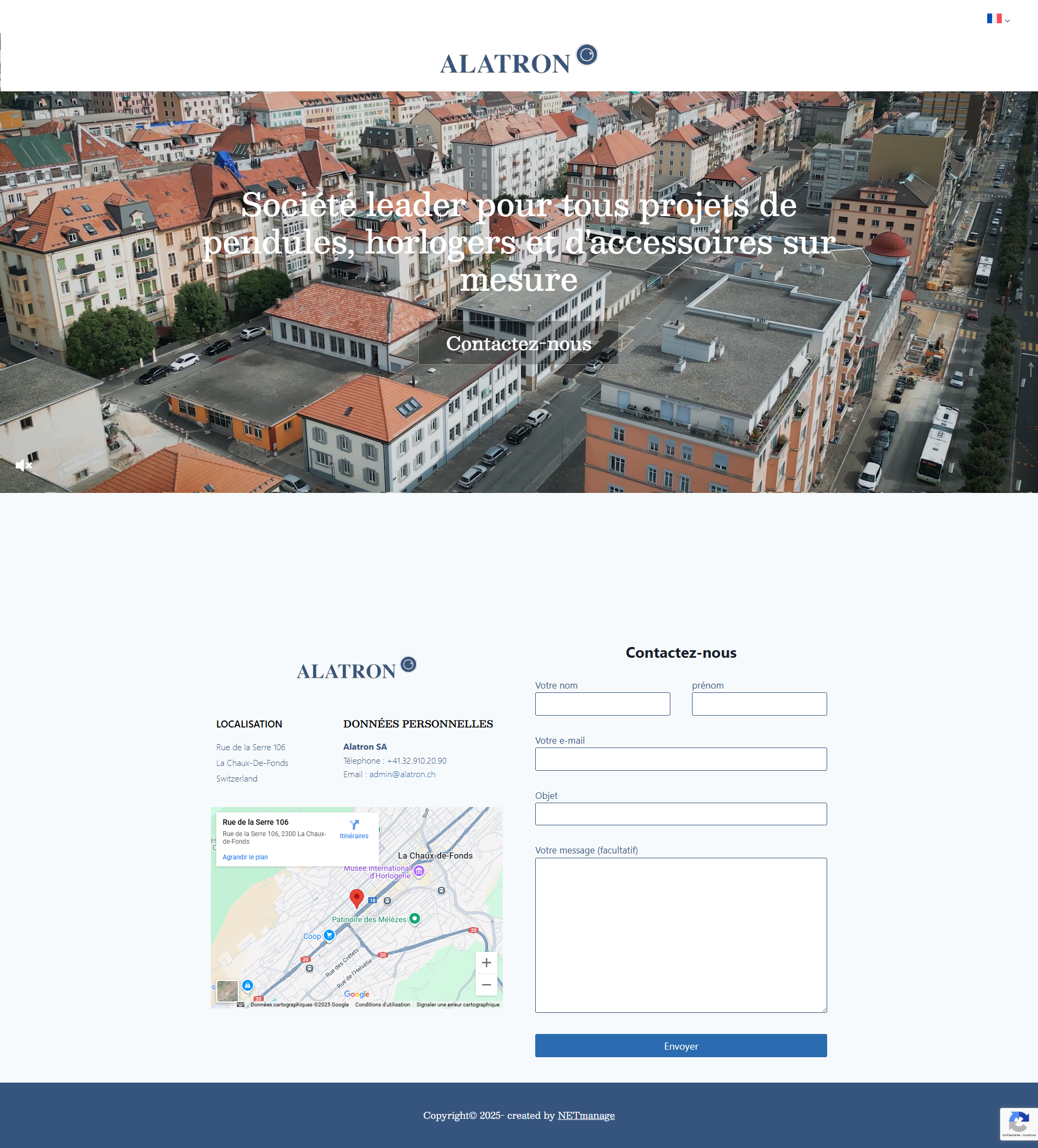Unmute the hero video sound

coord(23,465)
